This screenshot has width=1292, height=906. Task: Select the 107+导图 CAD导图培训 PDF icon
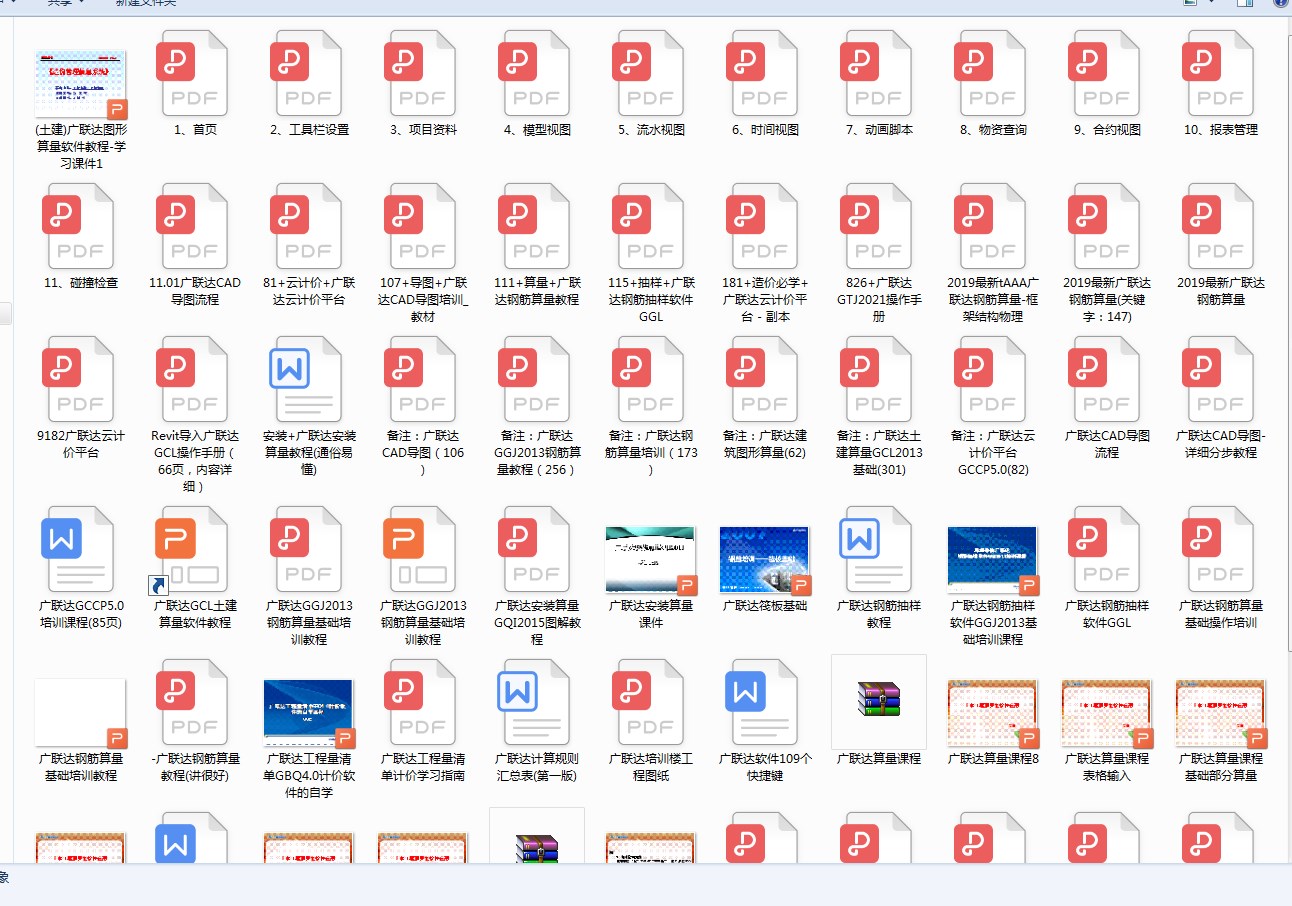(x=419, y=227)
